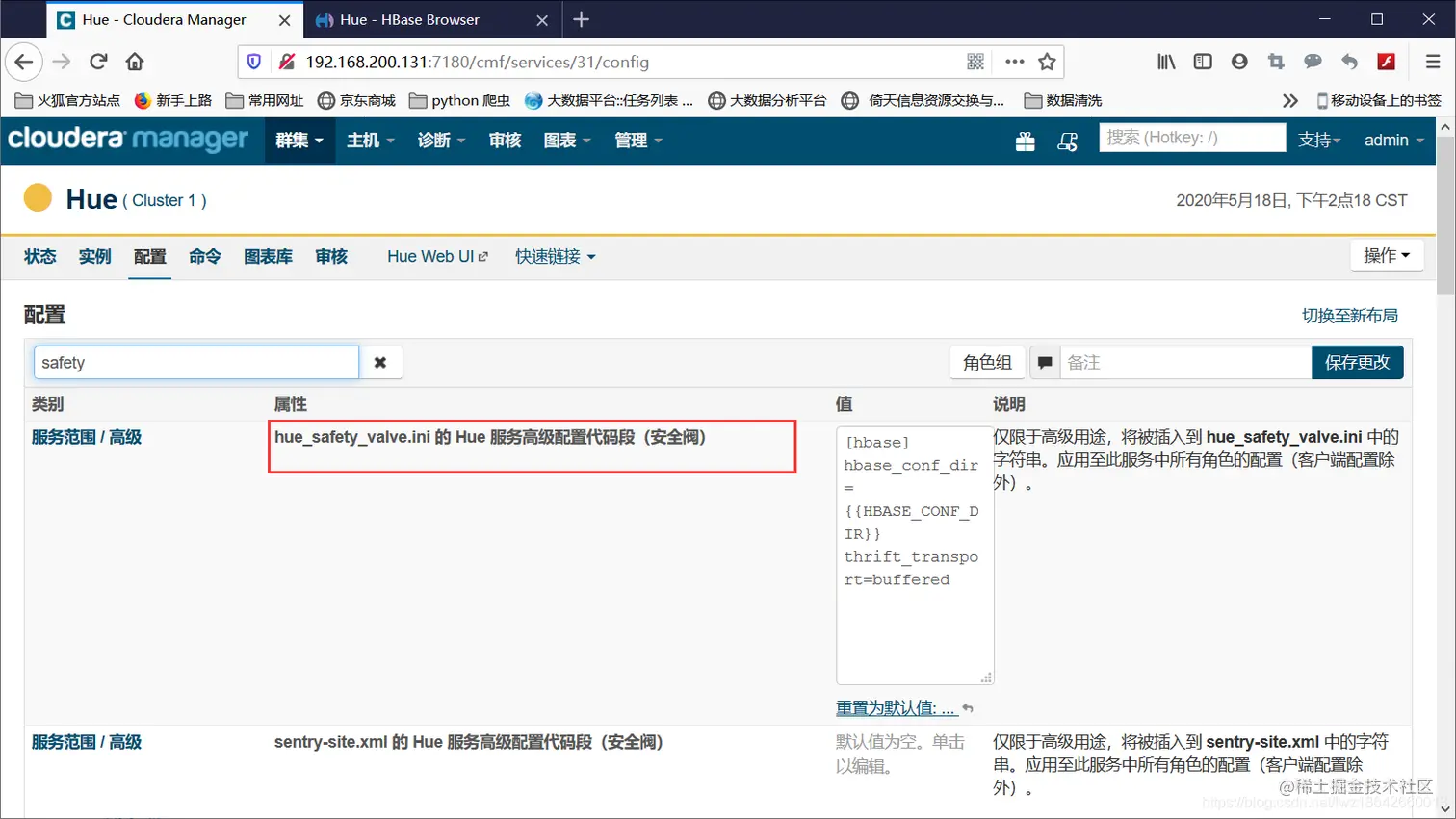
Task: Focus the 搜索 (Hotkey: /) search box
Action: 1192,138
